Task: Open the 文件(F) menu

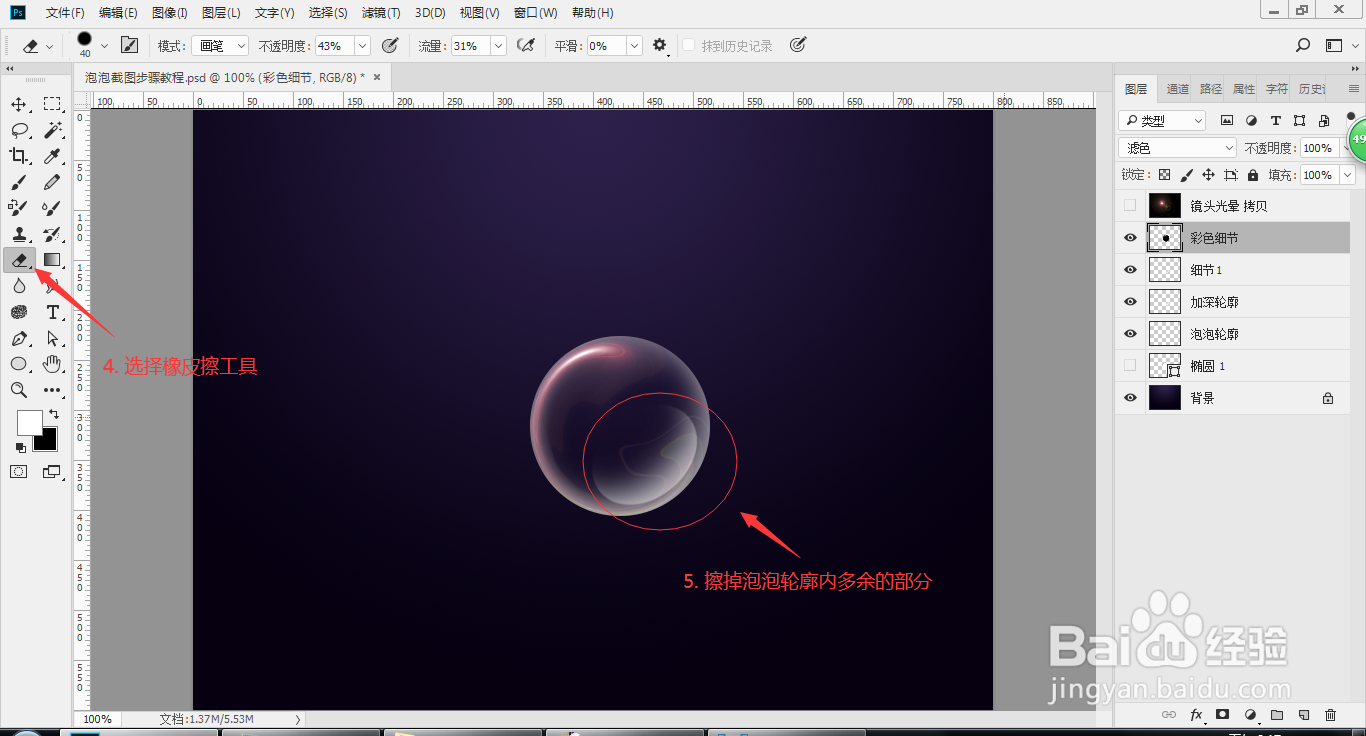Action: (x=65, y=13)
